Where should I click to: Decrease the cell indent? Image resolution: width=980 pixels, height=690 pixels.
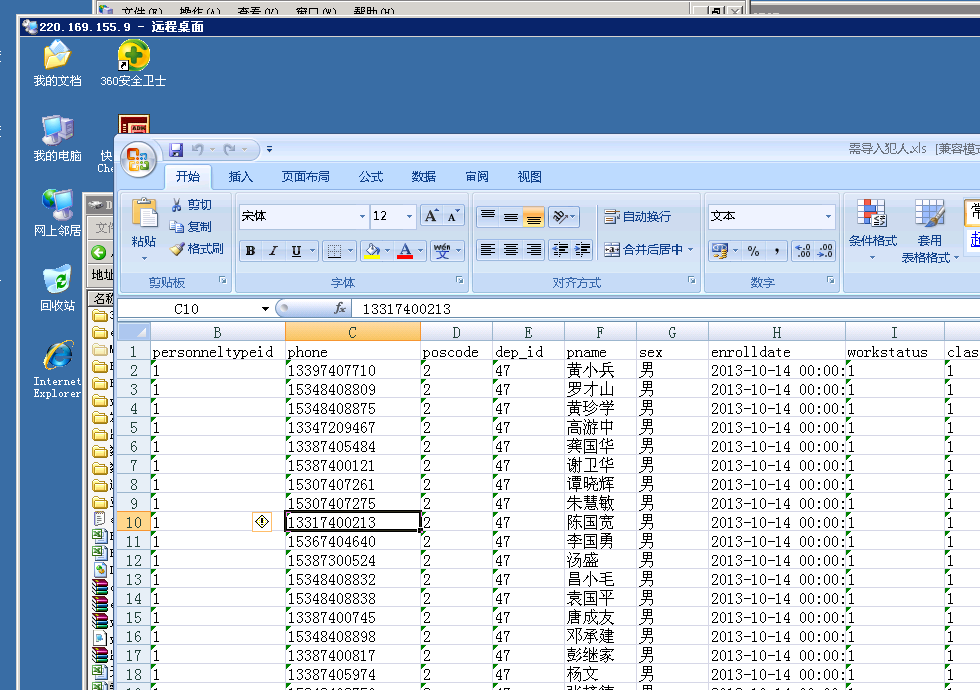pyautogui.click(x=560, y=250)
